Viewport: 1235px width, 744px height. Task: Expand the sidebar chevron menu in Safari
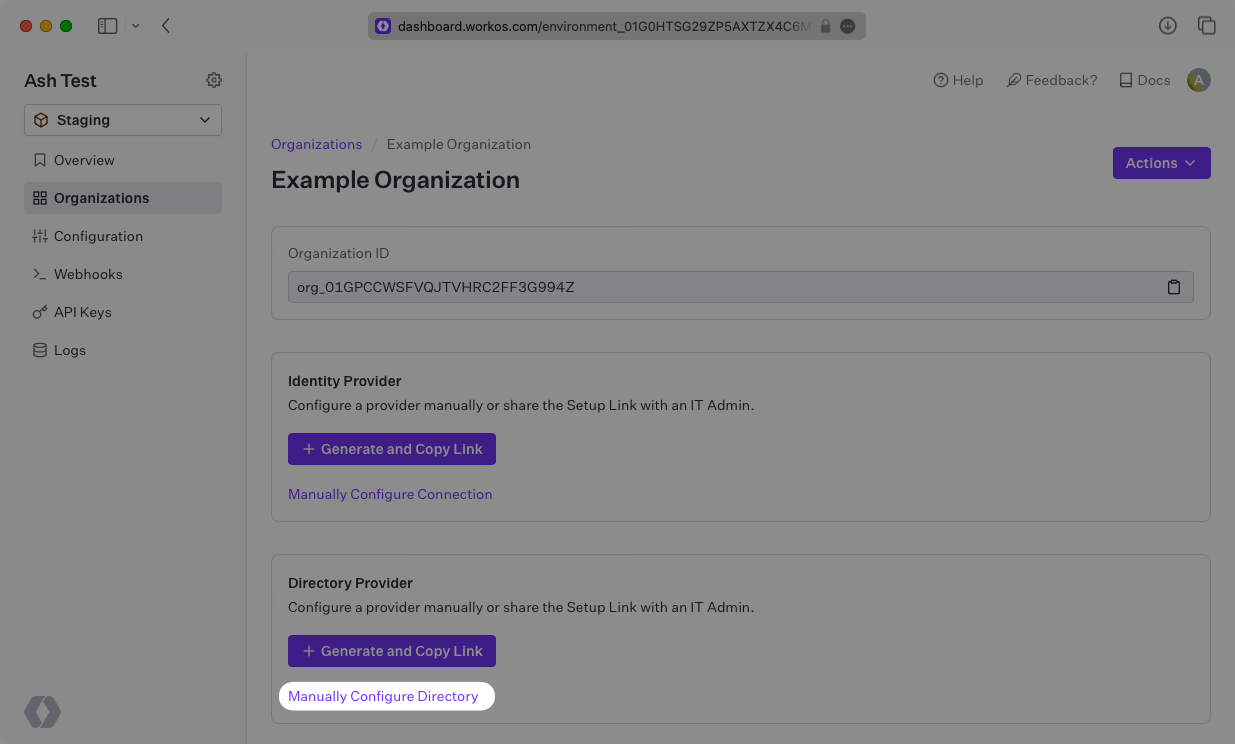136,26
